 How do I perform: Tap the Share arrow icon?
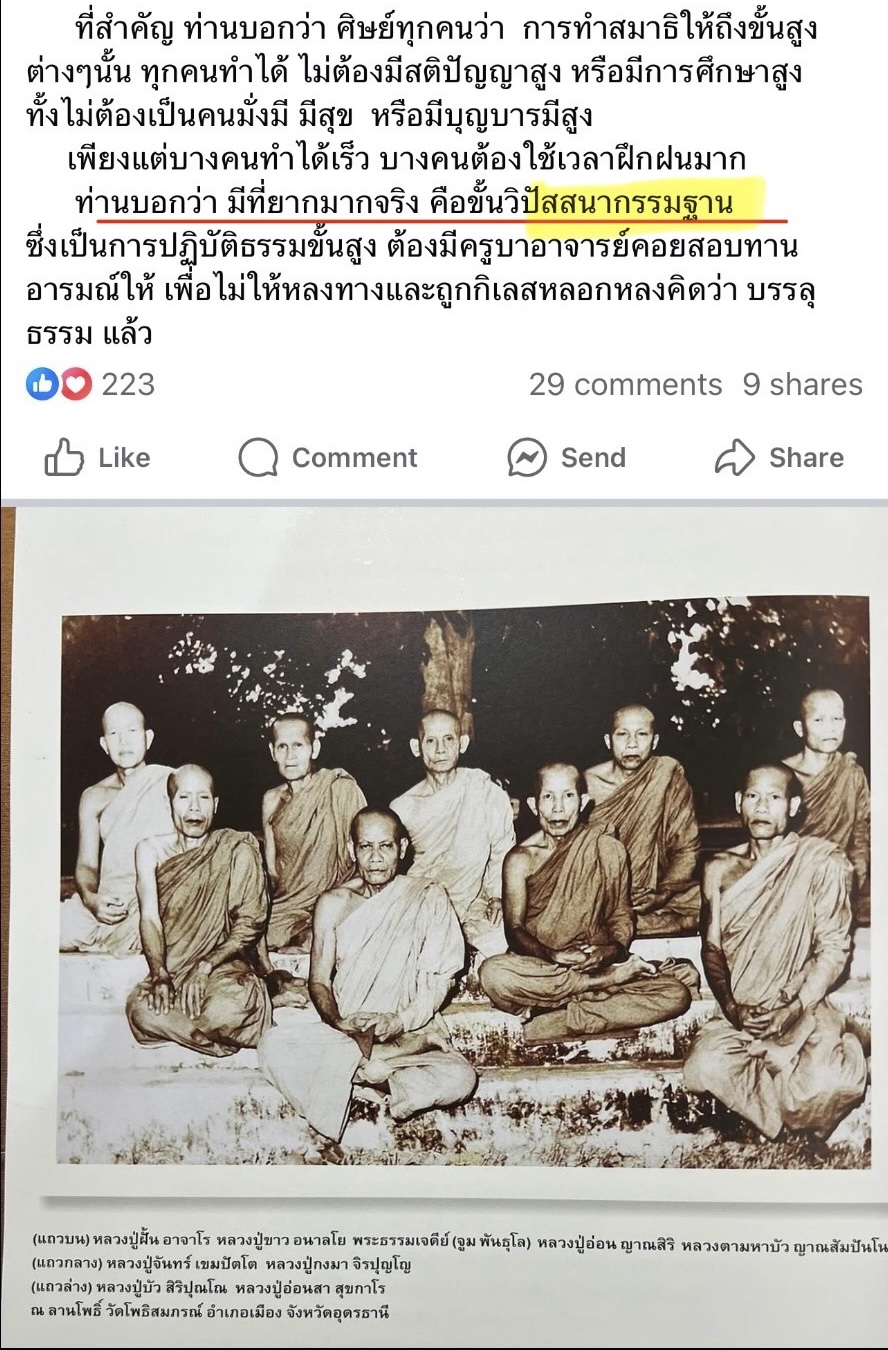click(735, 458)
